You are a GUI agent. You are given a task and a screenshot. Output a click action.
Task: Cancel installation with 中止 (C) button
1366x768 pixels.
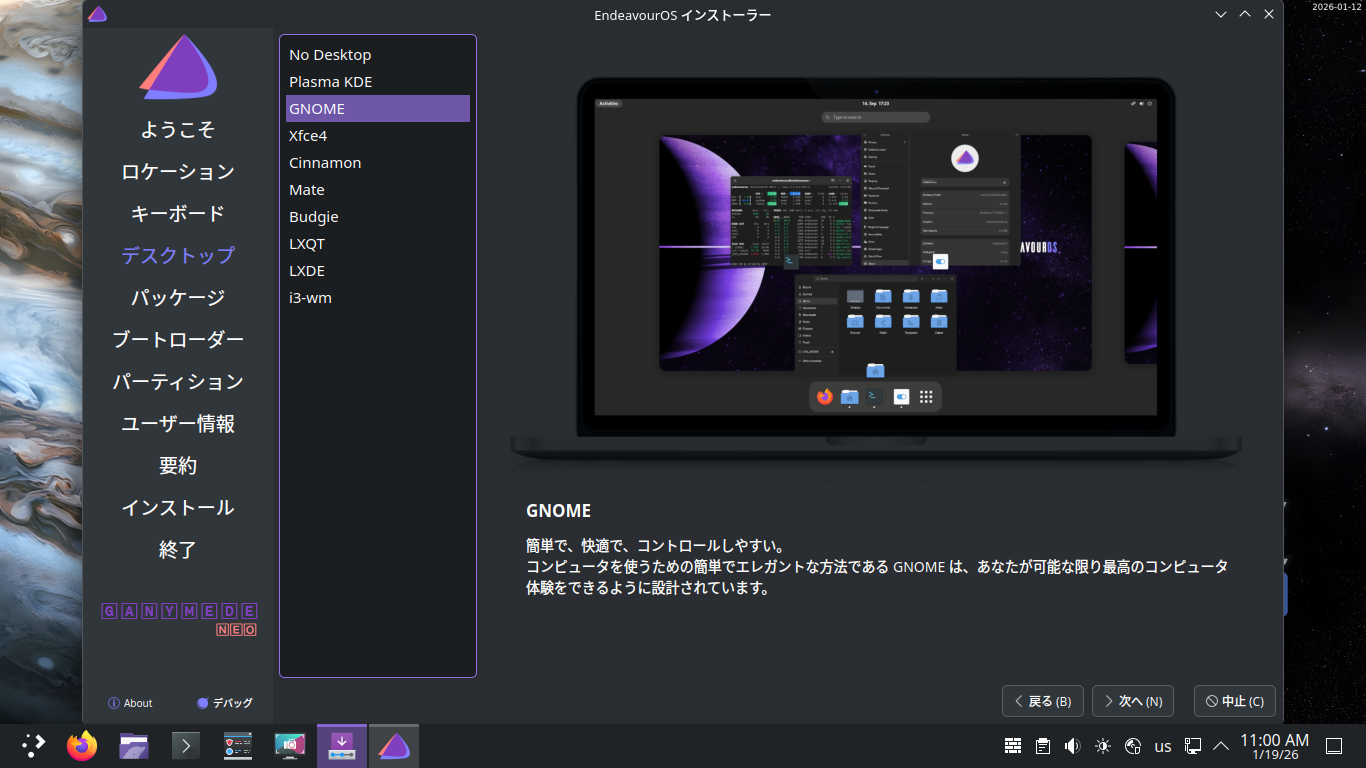point(1235,701)
